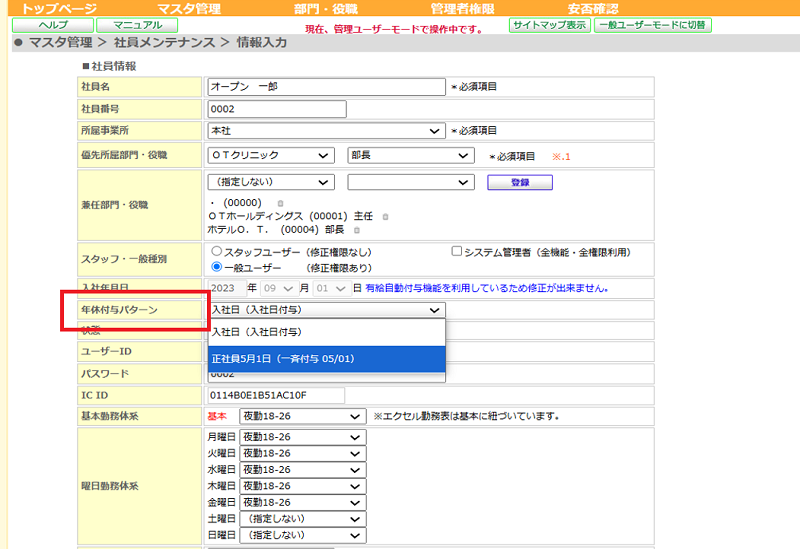Collapse 年休付与パターン dropdown
This screenshot has height=549, width=800.
coord(327,310)
